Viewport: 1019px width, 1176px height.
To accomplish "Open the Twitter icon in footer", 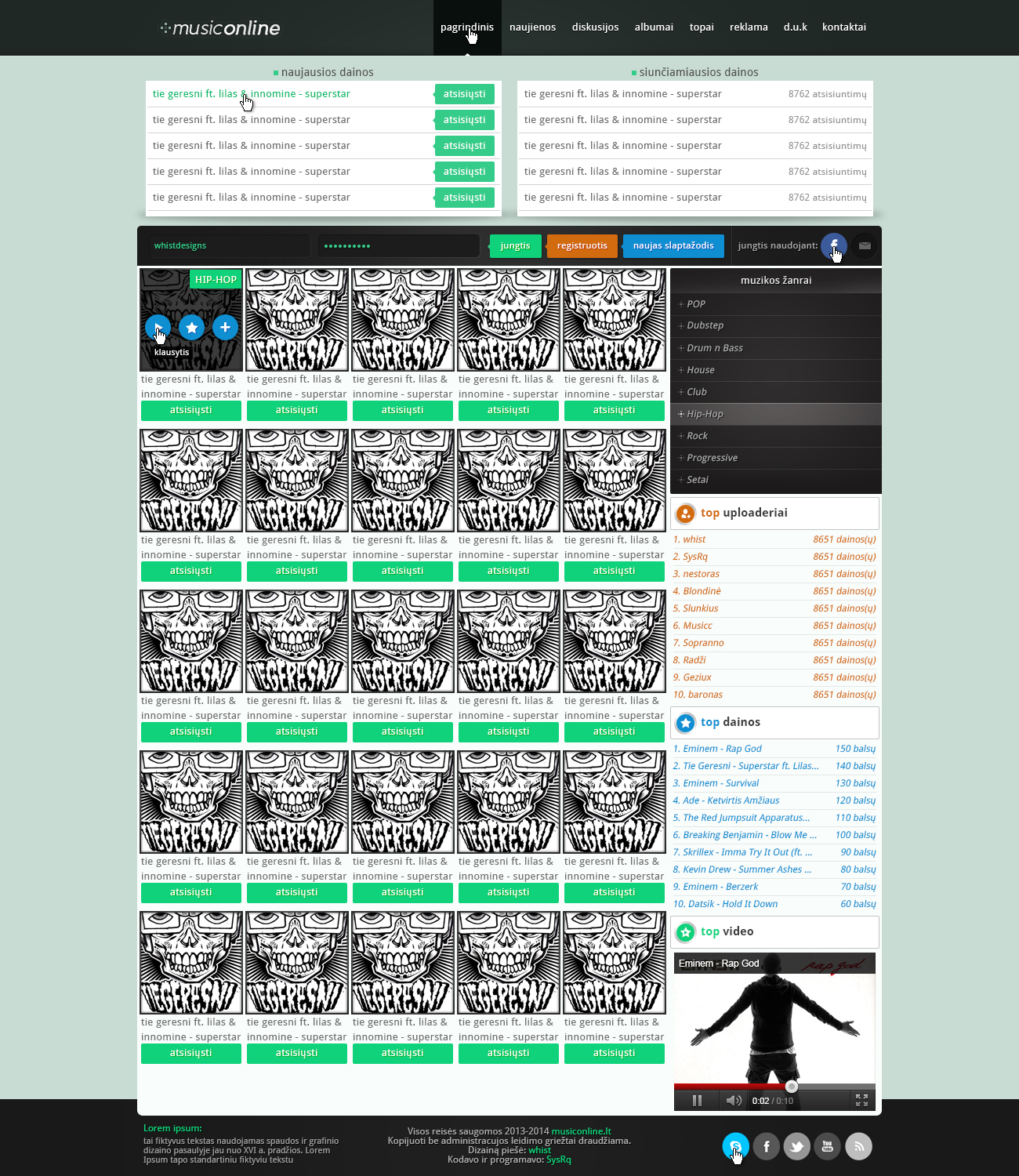I will pos(797,1146).
